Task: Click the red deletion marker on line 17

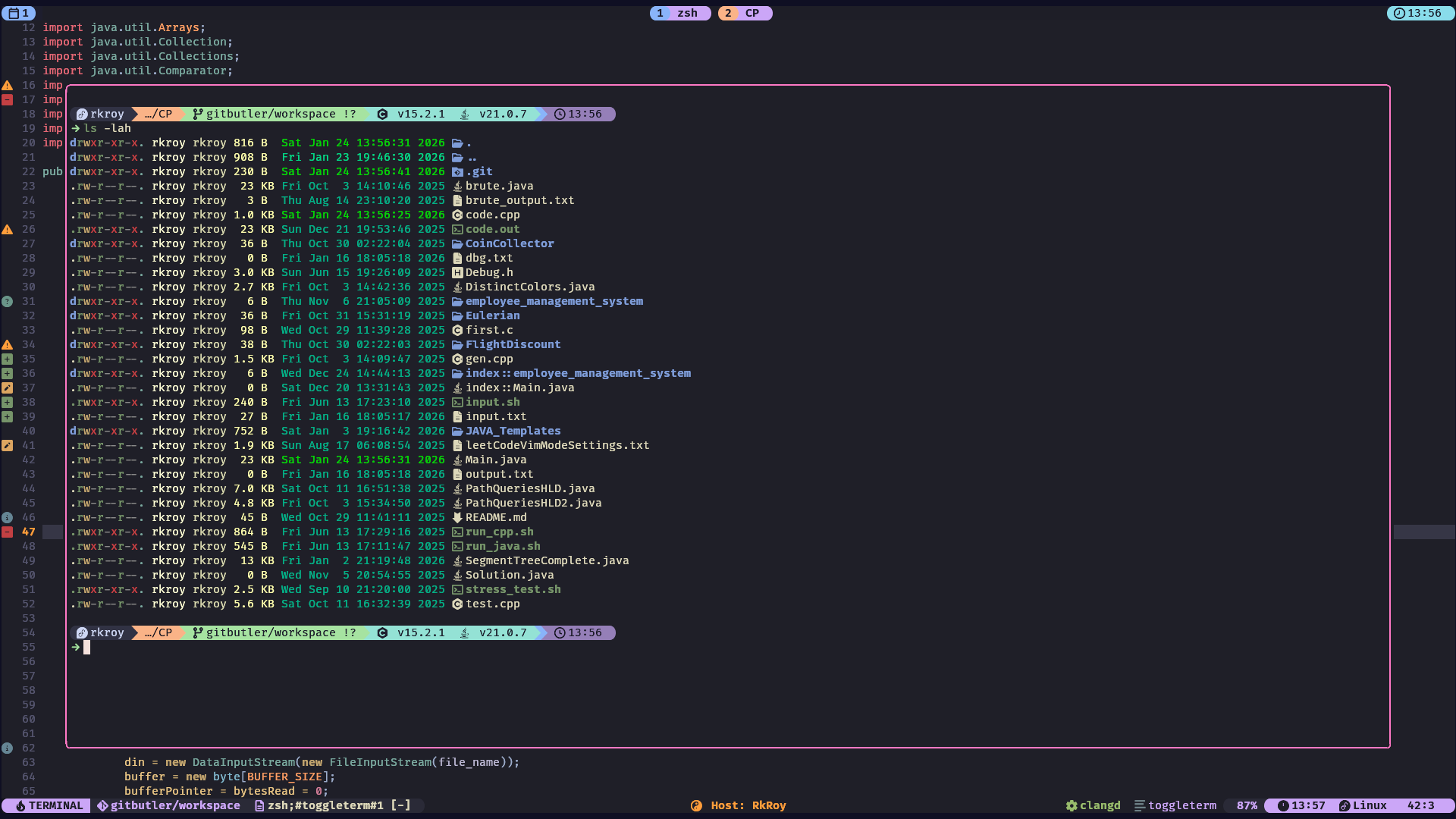Action: 7,100
